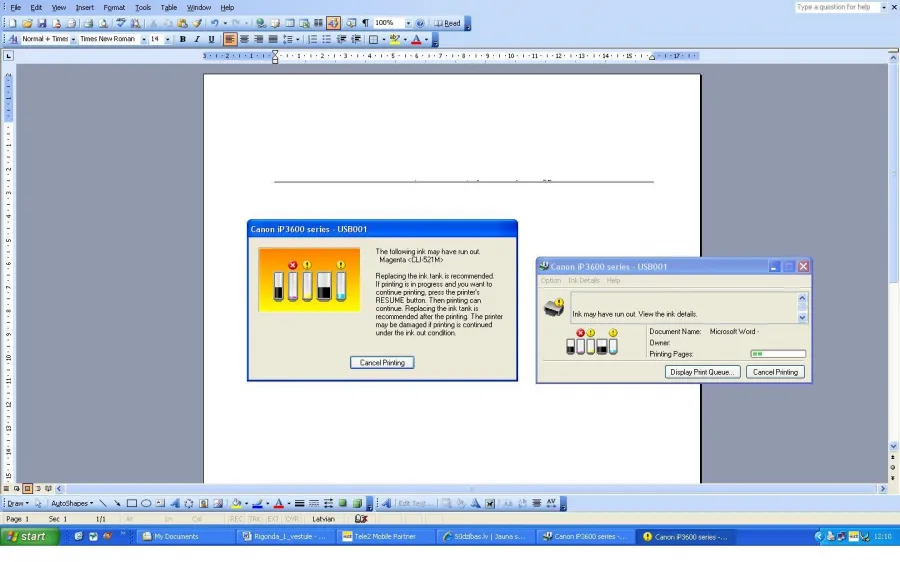Image resolution: width=900 pixels, height=562 pixels.
Task: Apply red font color in Formatting toolbar
Action: click(417, 39)
